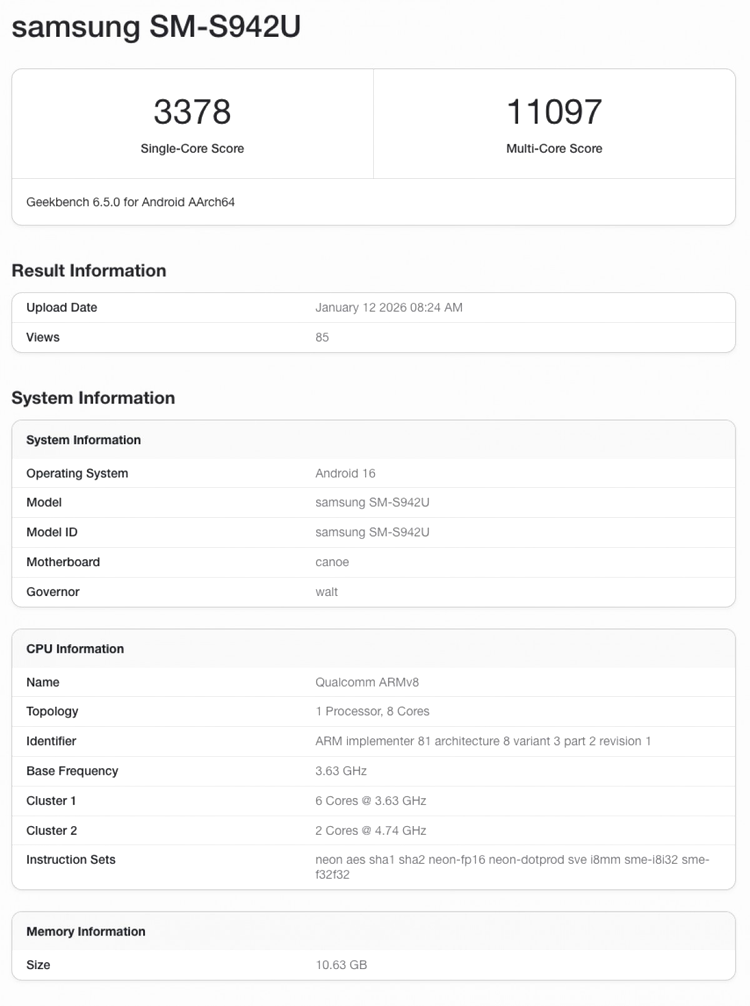
Task: Click the Multi-Core Score label
Action: coord(554,148)
